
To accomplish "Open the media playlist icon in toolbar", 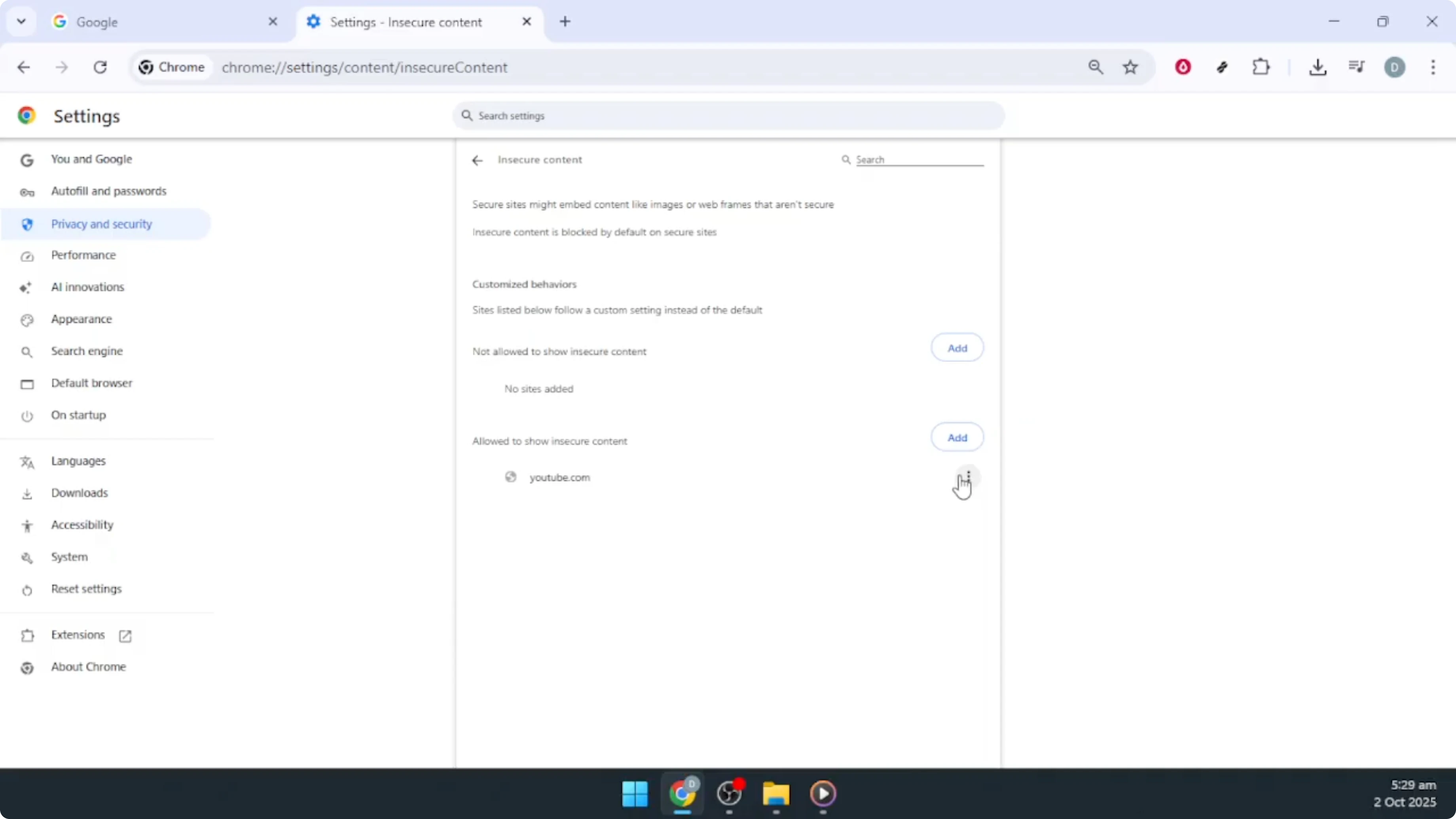I will tap(1356, 67).
